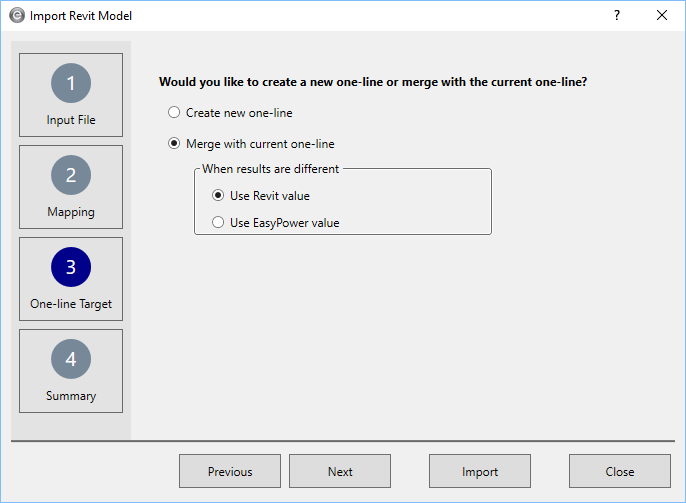Click the step 4 numbered circle icon

(x=71, y=359)
